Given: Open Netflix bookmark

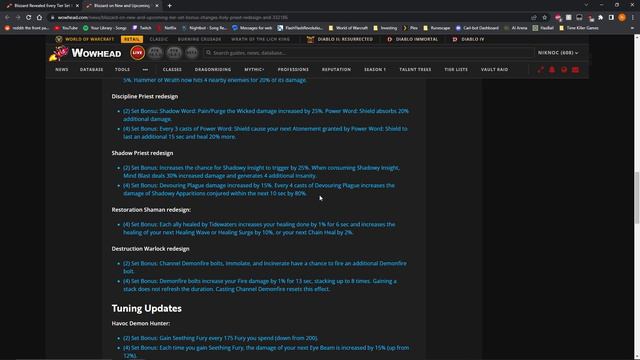Looking at the screenshot, I should point(167,28).
